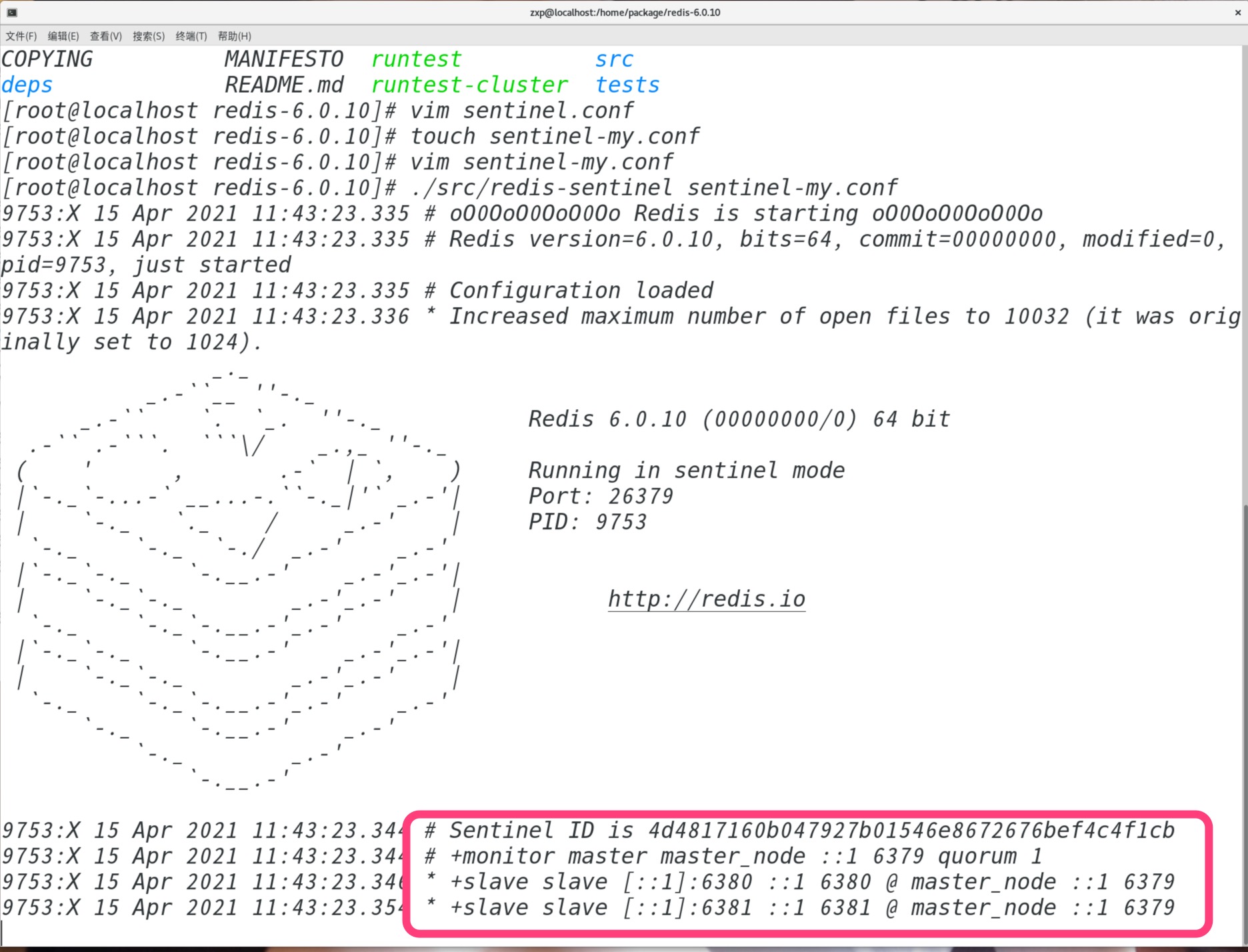The image size is (1248, 952).
Task: Close the terminal window
Action: 1238,13
